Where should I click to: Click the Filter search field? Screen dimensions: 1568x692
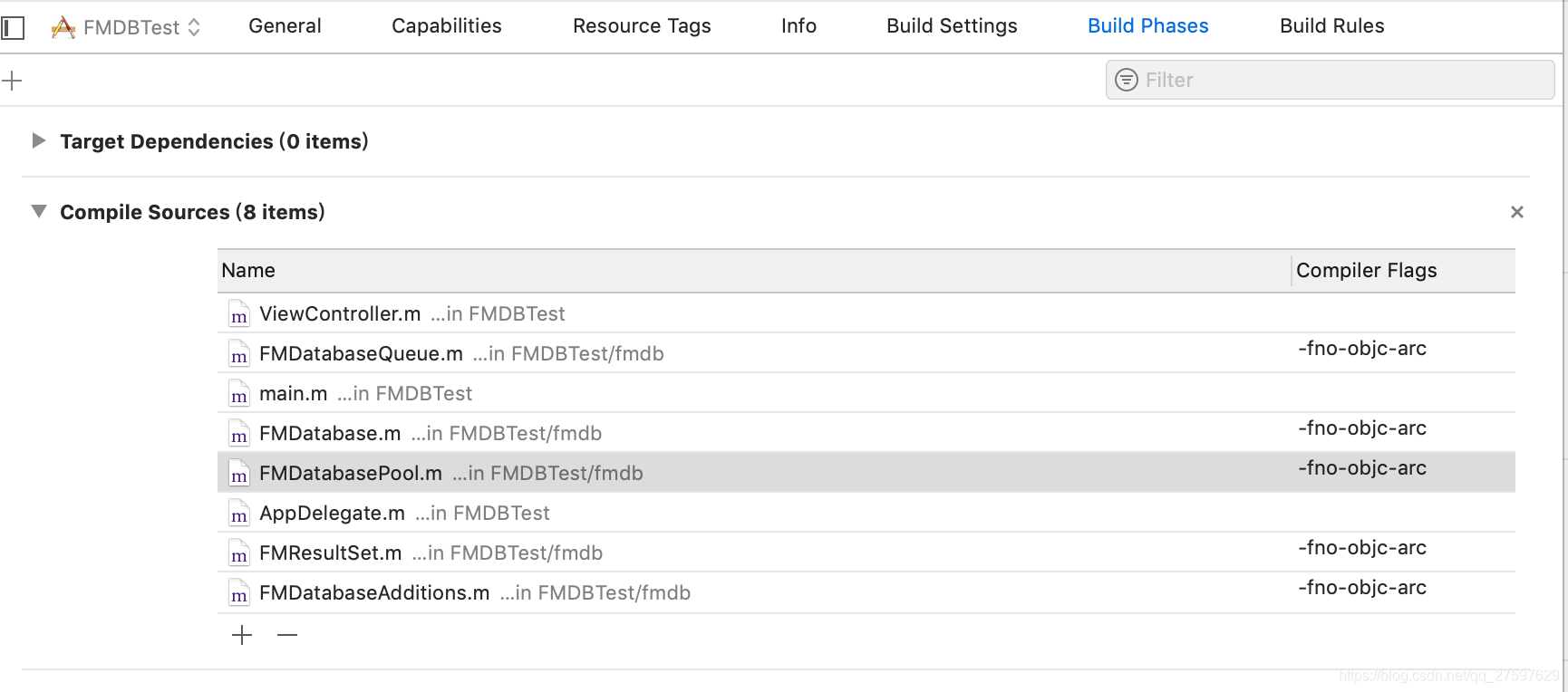(1330, 80)
